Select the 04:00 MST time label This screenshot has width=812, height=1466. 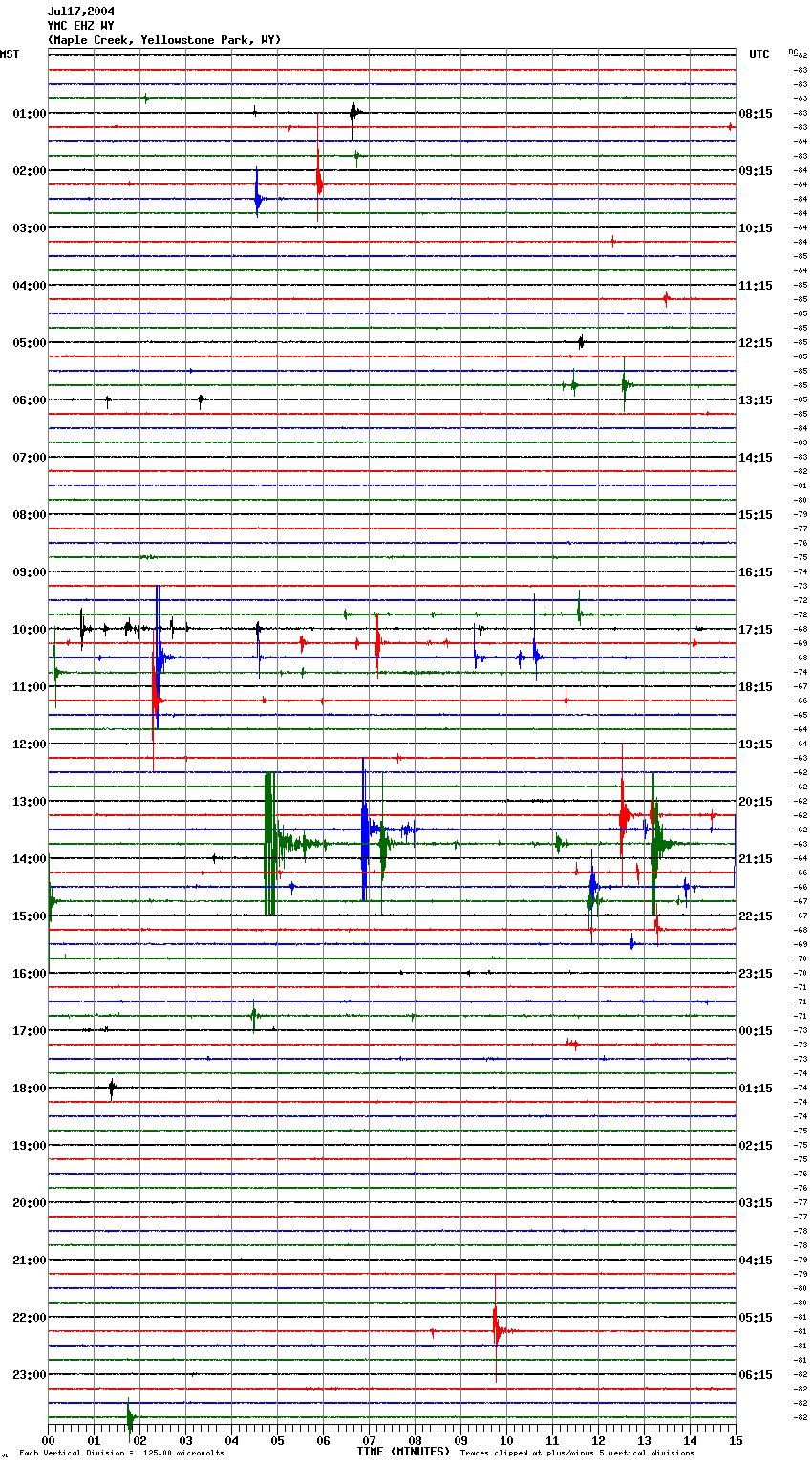[x=30, y=286]
